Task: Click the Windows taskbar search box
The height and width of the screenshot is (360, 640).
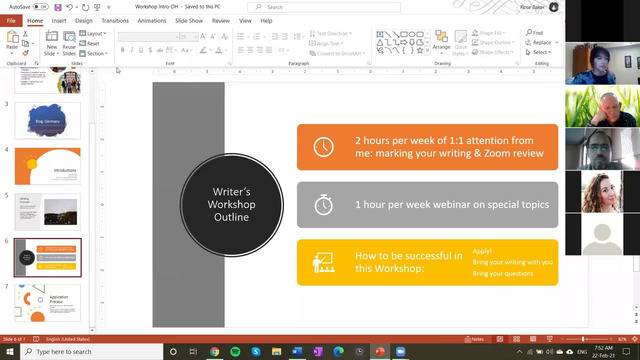Action: pos(91,351)
